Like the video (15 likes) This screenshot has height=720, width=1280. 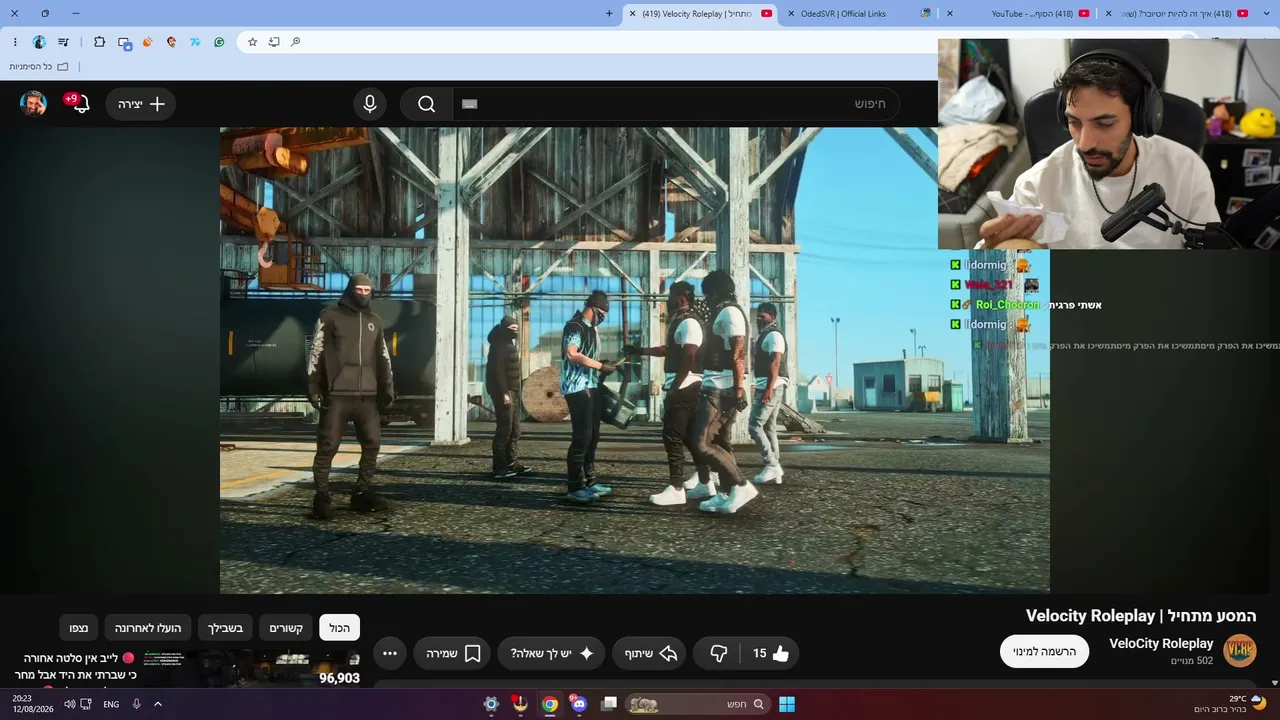point(770,653)
